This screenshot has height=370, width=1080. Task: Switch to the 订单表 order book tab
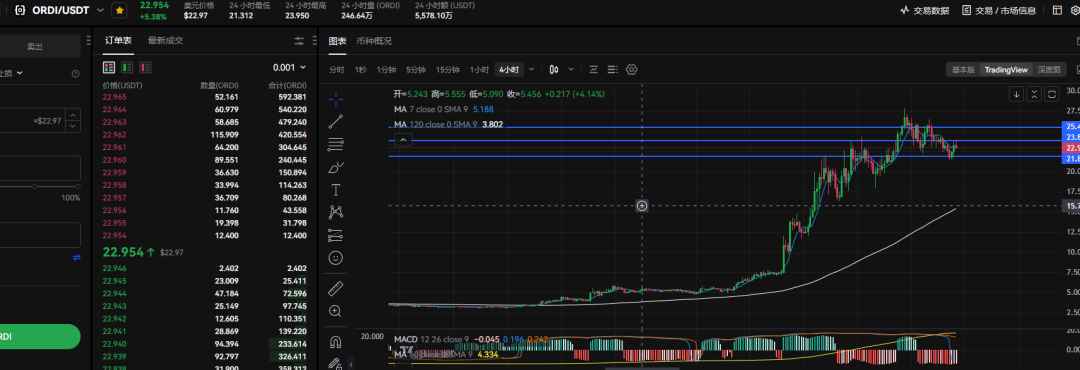click(118, 41)
